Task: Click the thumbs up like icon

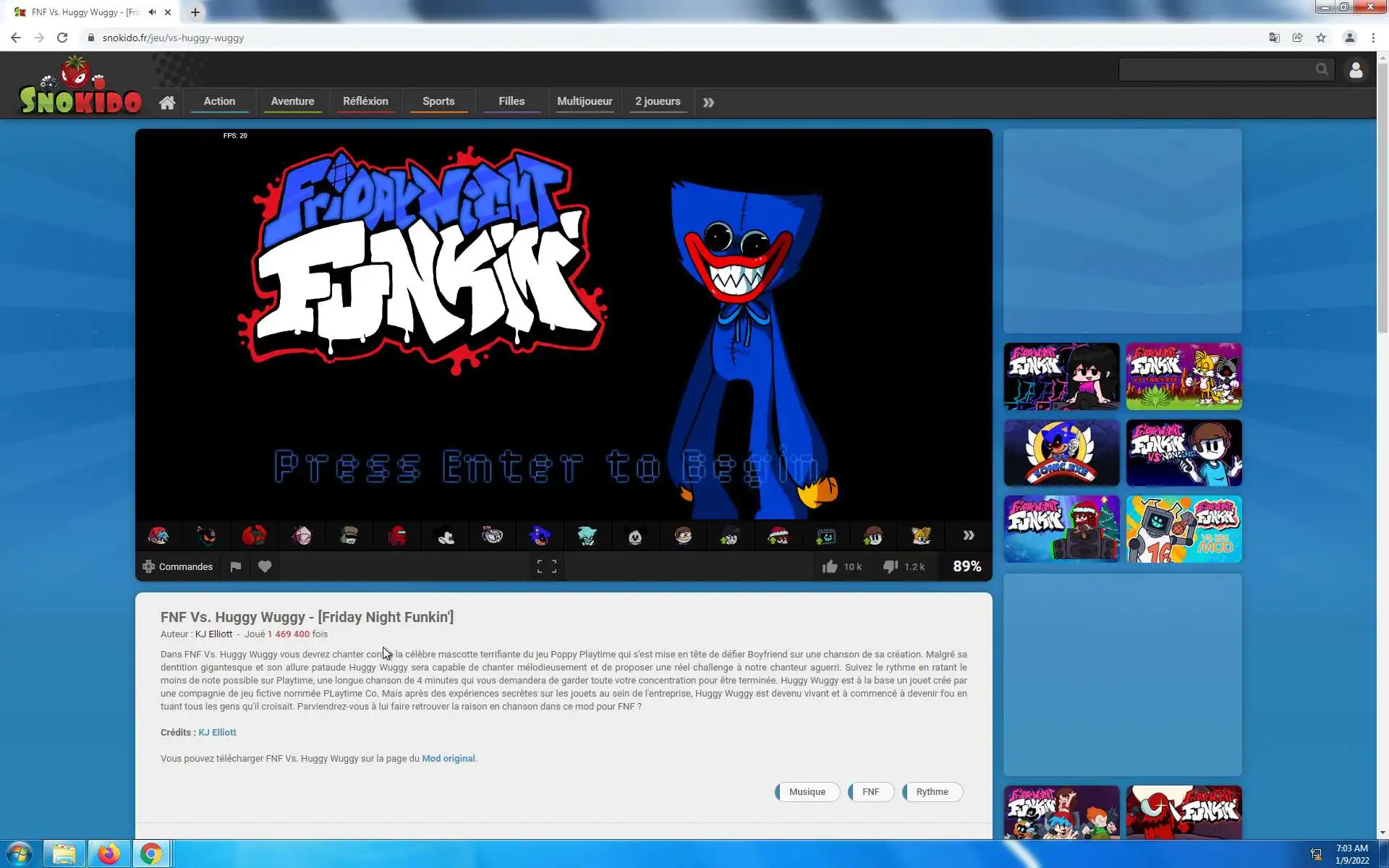Action: pos(830,566)
